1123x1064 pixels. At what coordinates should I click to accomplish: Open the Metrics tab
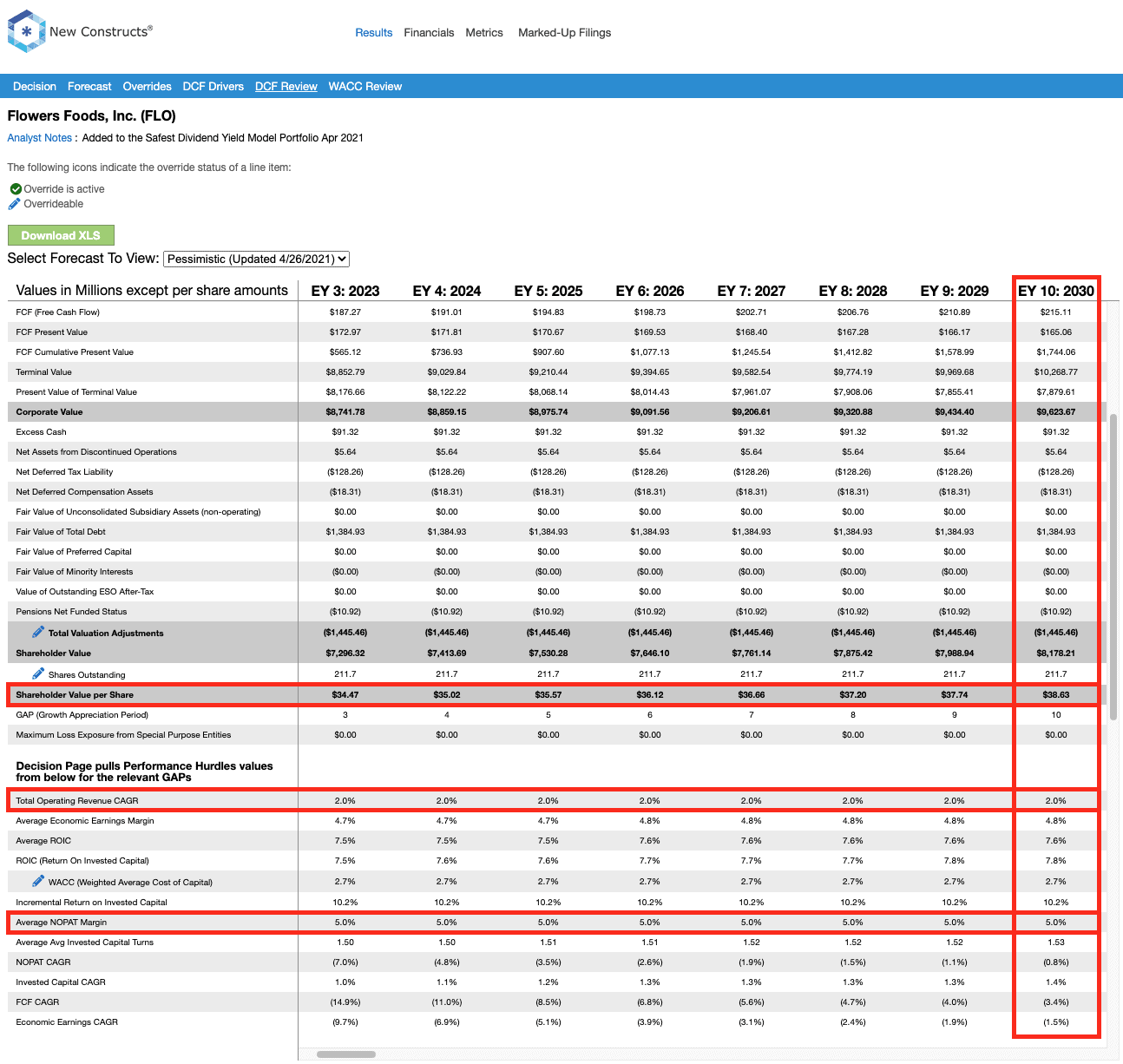point(484,33)
